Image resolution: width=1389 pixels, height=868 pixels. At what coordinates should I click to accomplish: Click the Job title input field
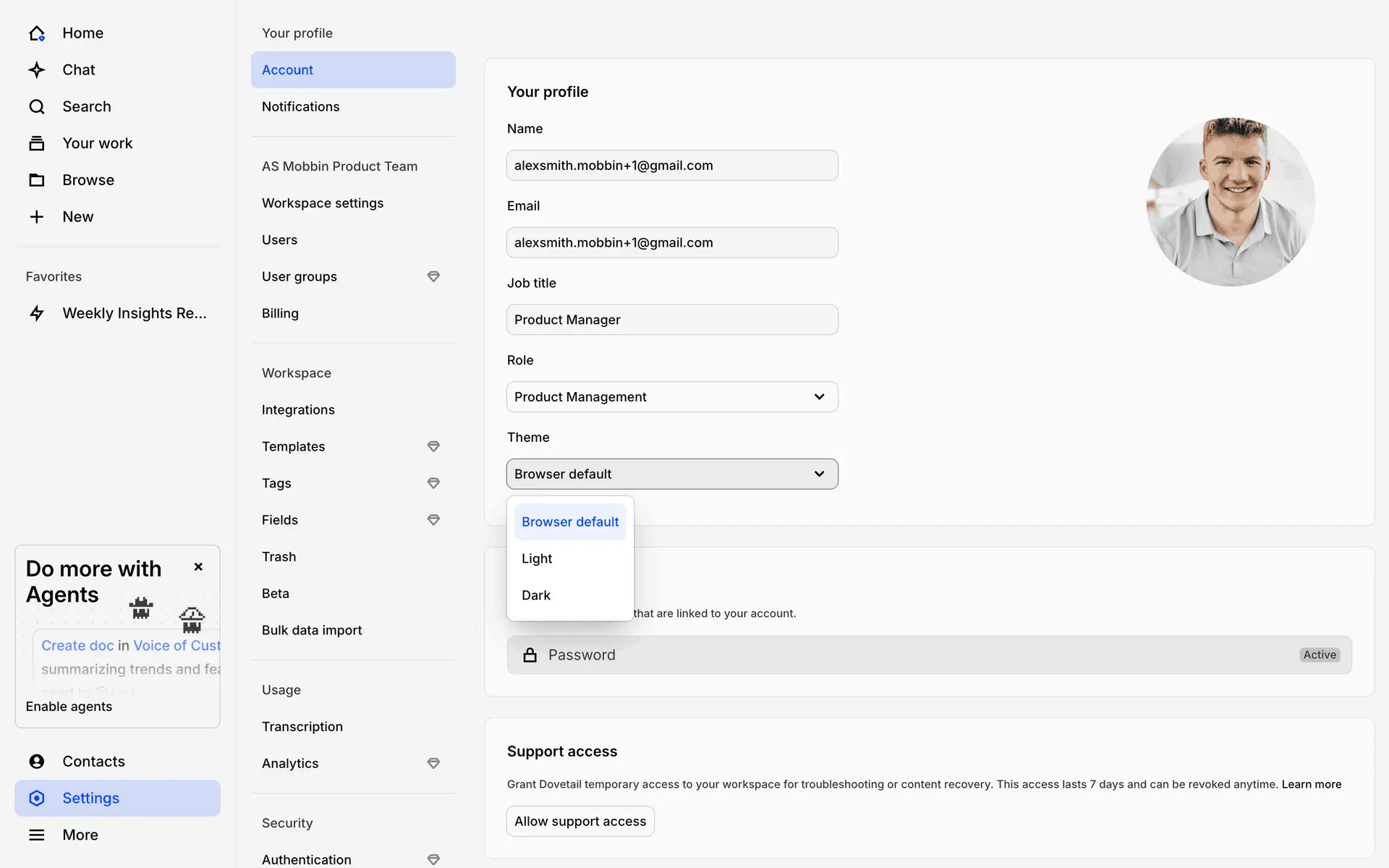[672, 320]
